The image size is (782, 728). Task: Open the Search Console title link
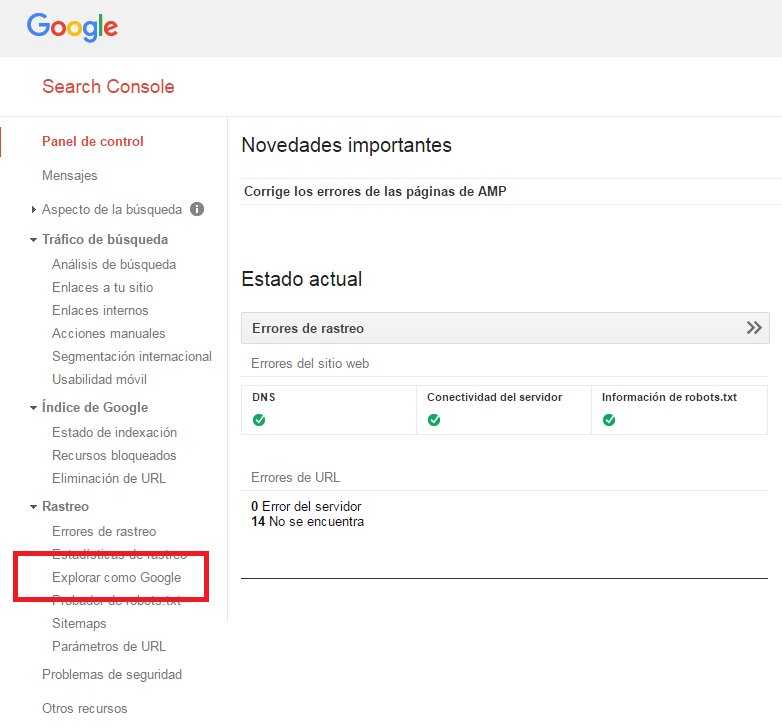[108, 86]
